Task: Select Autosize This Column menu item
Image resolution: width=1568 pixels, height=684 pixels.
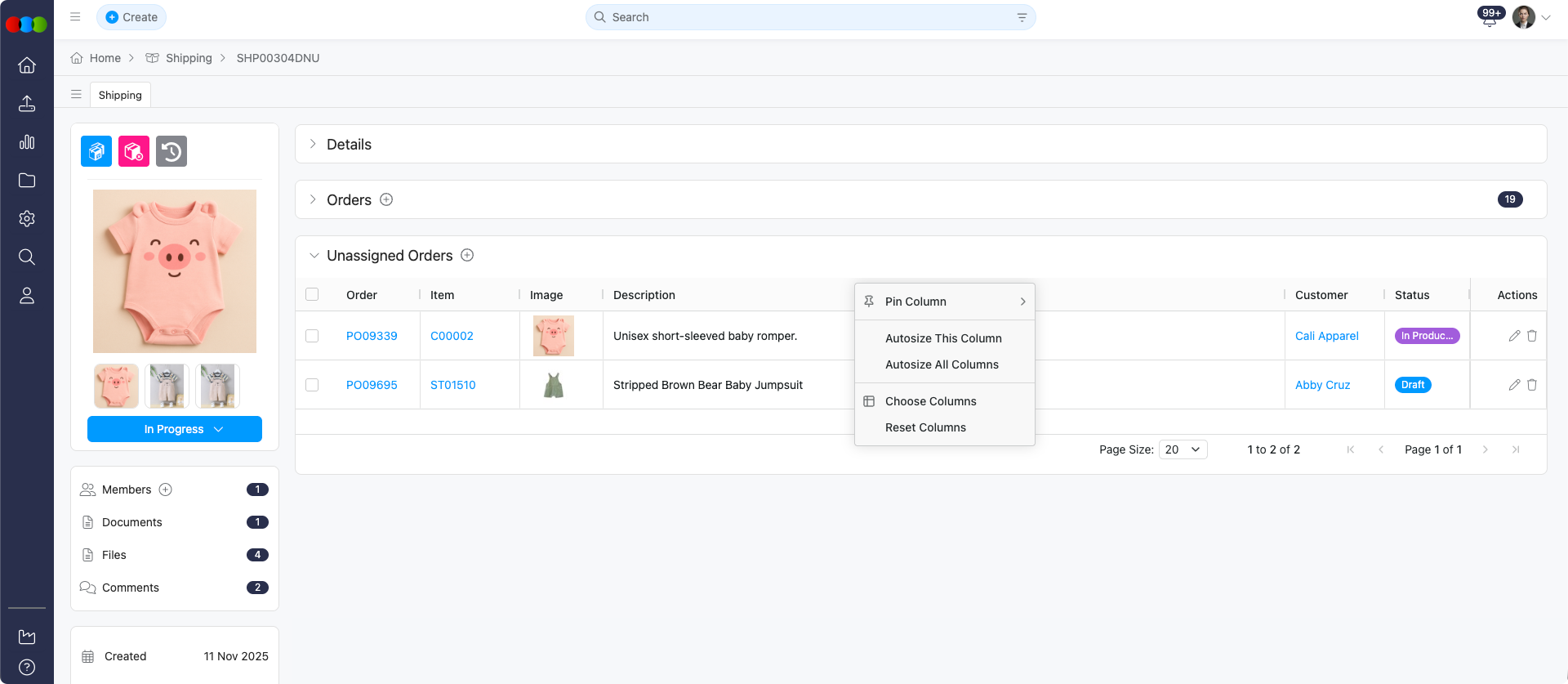Action: pos(943,338)
